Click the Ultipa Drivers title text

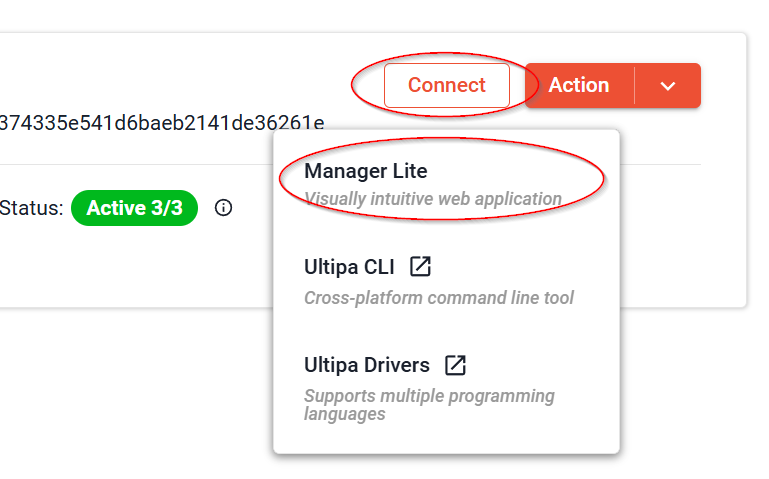point(366,365)
